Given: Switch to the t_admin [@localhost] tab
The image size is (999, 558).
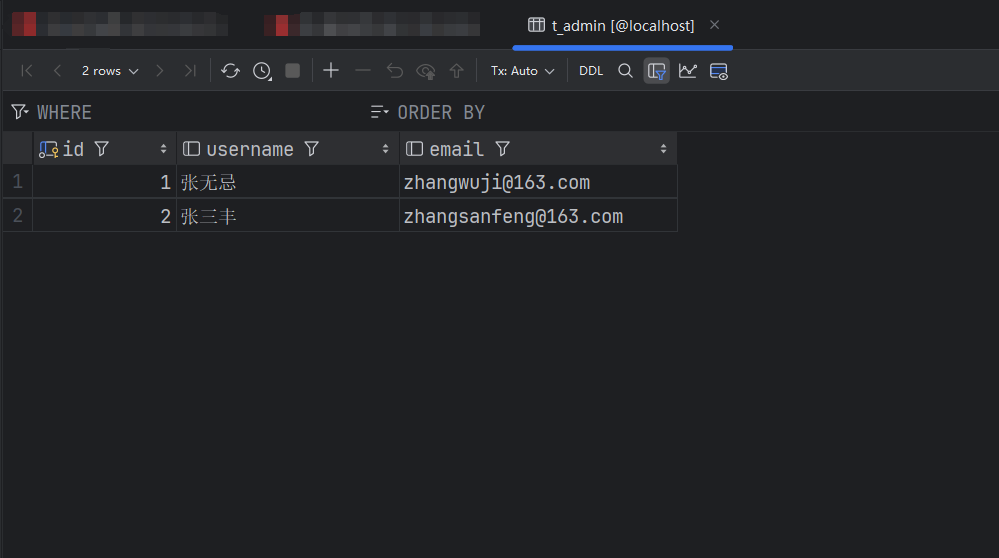Looking at the screenshot, I should pos(622,26).
